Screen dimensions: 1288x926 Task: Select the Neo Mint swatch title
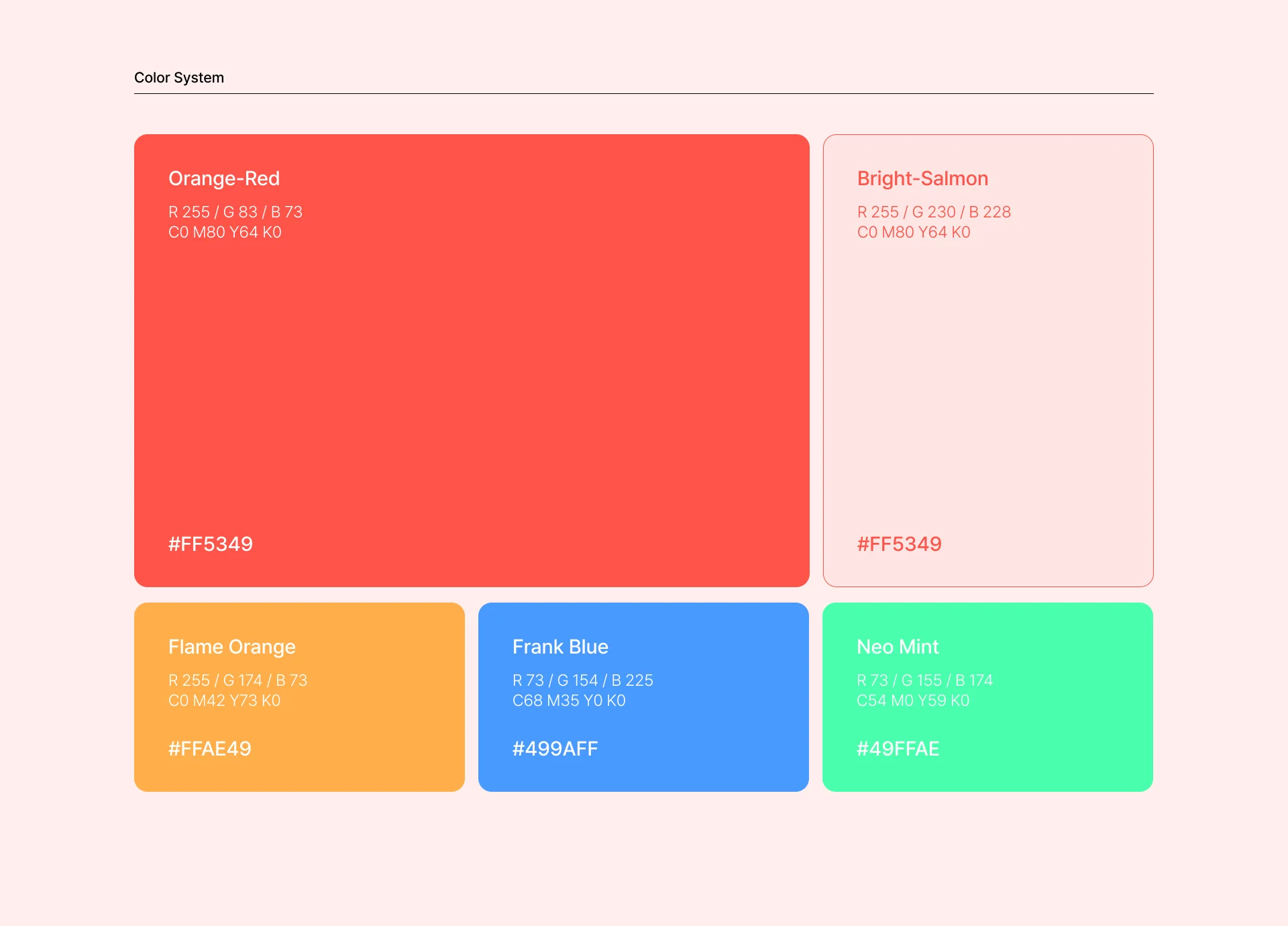coord(898,647)
